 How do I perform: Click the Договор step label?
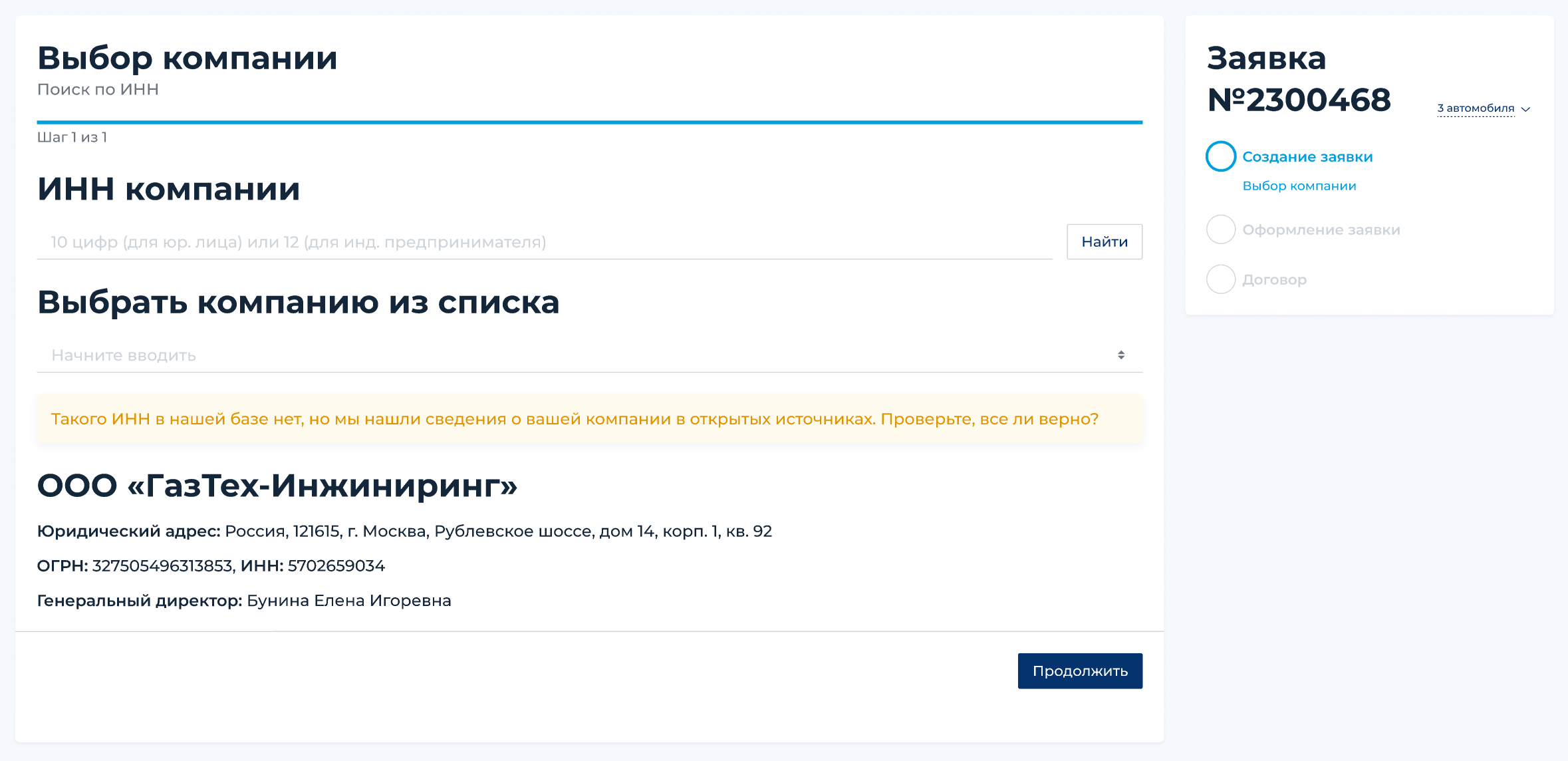[x=1274, y=280]
